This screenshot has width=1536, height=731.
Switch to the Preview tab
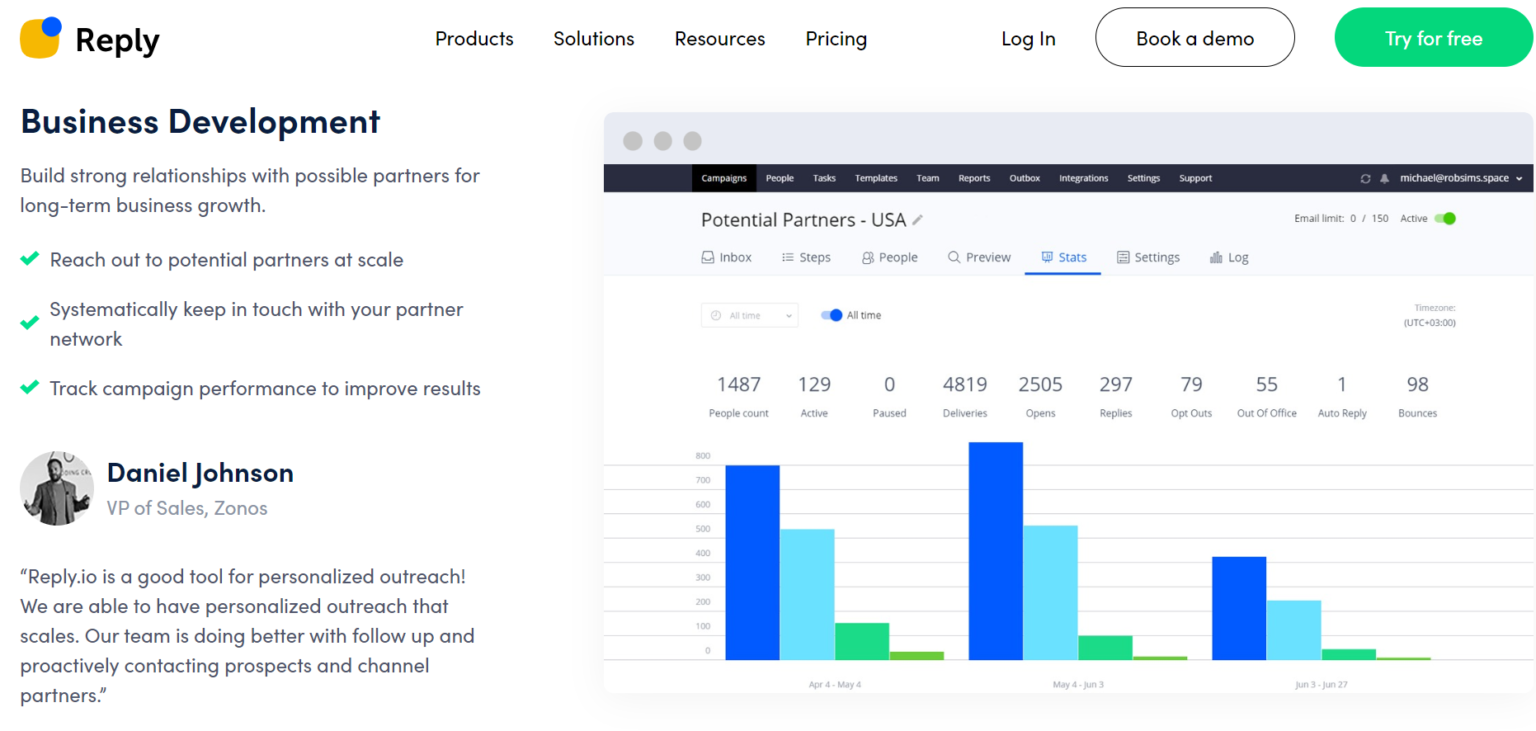tap(979, 257)
